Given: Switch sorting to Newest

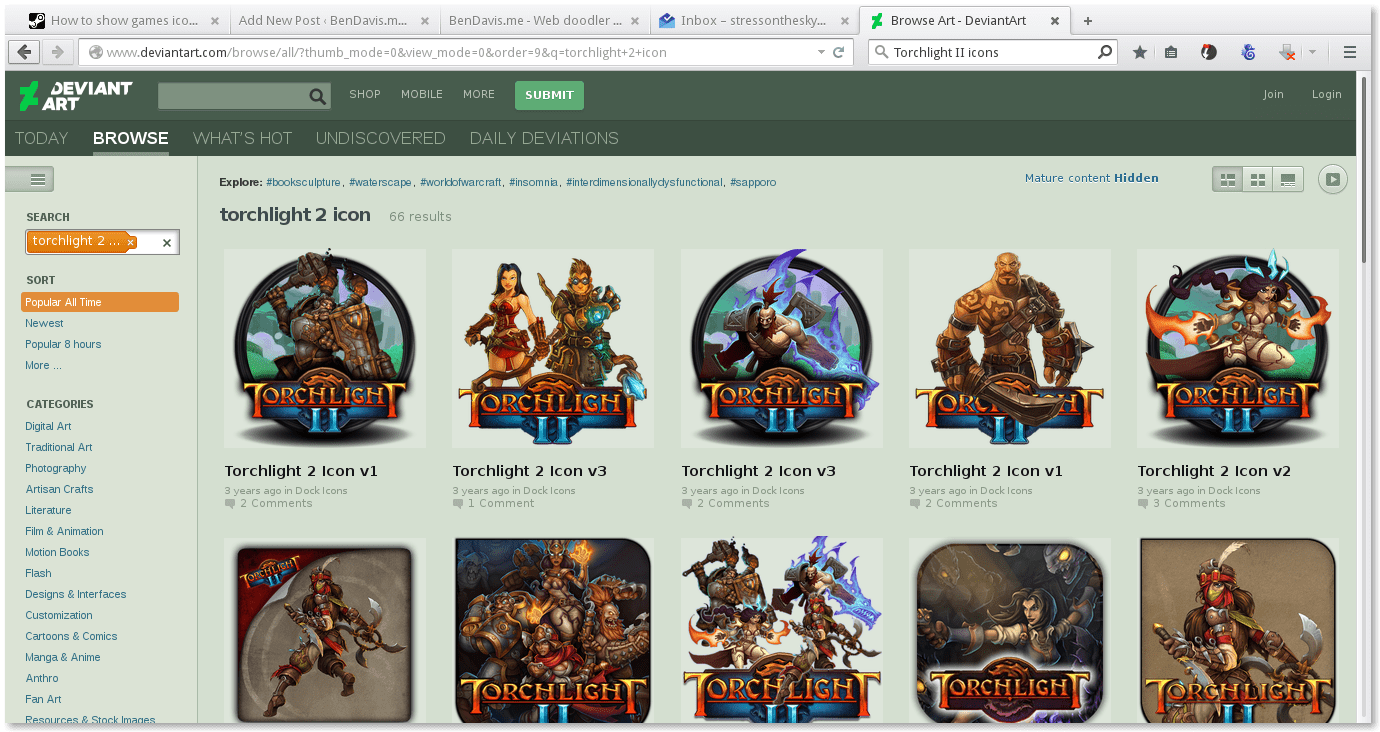Looking at the screenshot, I should [x=44, y=323].
